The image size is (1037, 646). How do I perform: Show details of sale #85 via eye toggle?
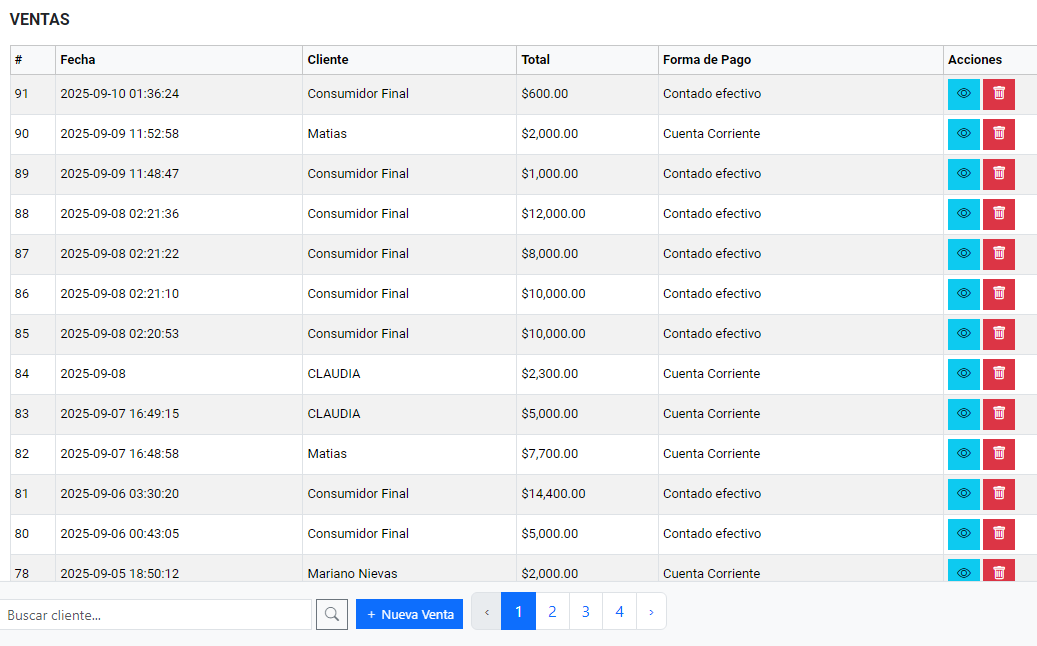pyautogui.click(x=963, y=333)
